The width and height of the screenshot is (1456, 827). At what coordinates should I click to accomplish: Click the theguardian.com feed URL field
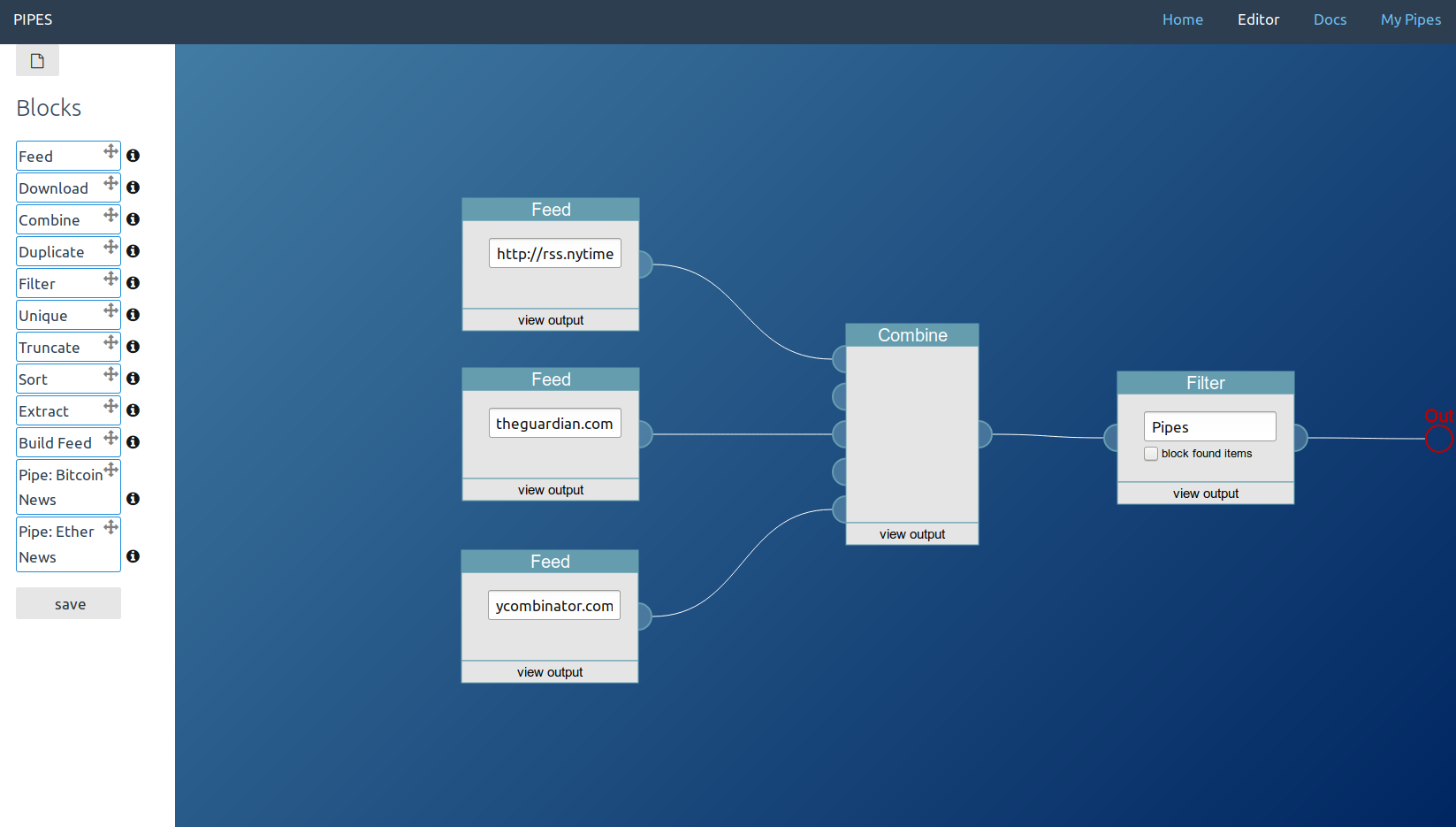[554, 424]
